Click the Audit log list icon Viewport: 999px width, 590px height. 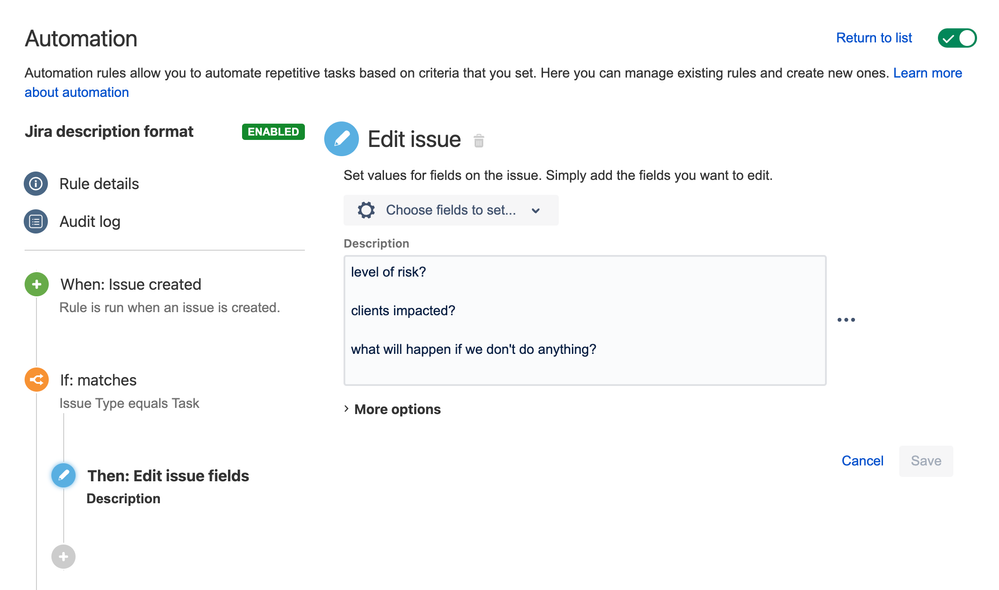click(x=36, y=221)
